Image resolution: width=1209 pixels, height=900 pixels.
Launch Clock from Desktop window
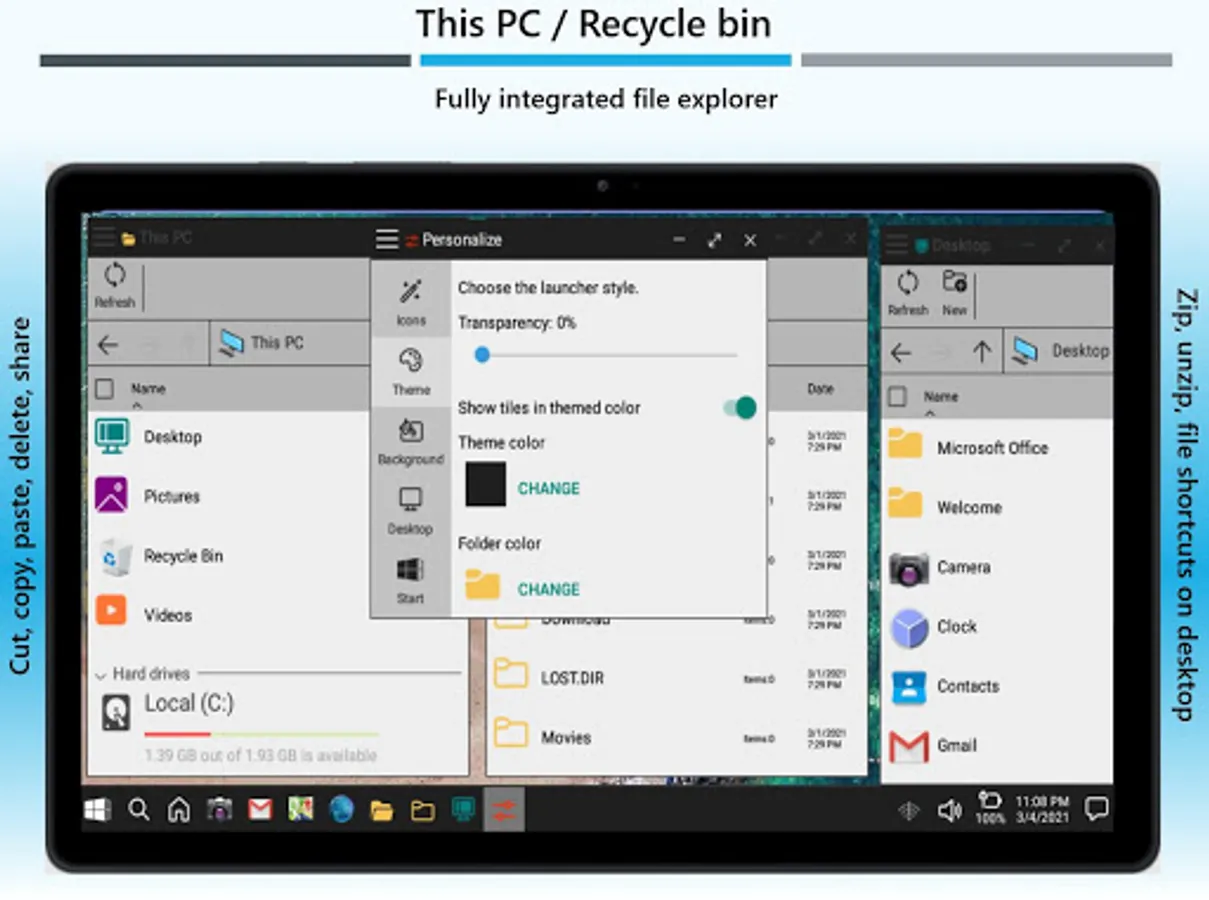933,627
